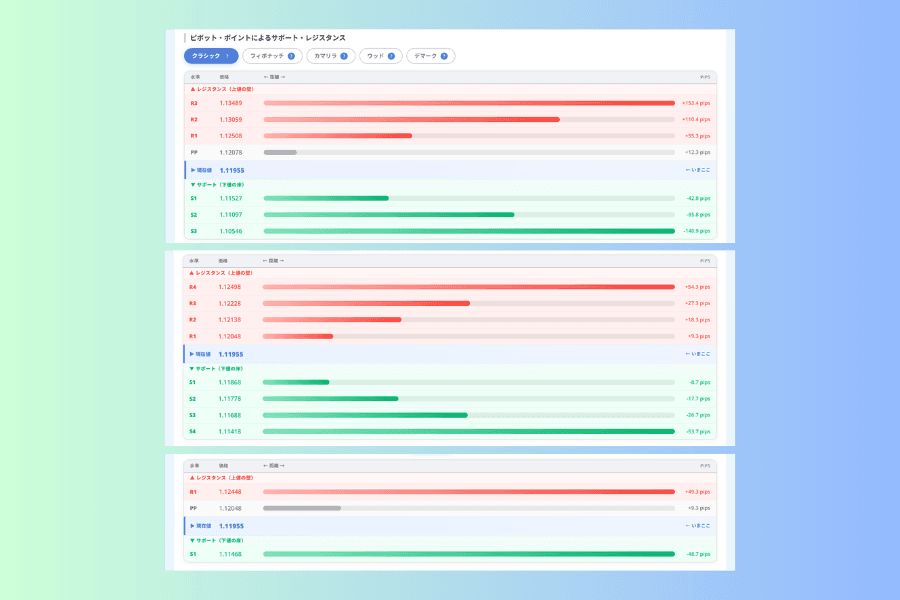Select the デマーク pivot tab

pos(430,56)
